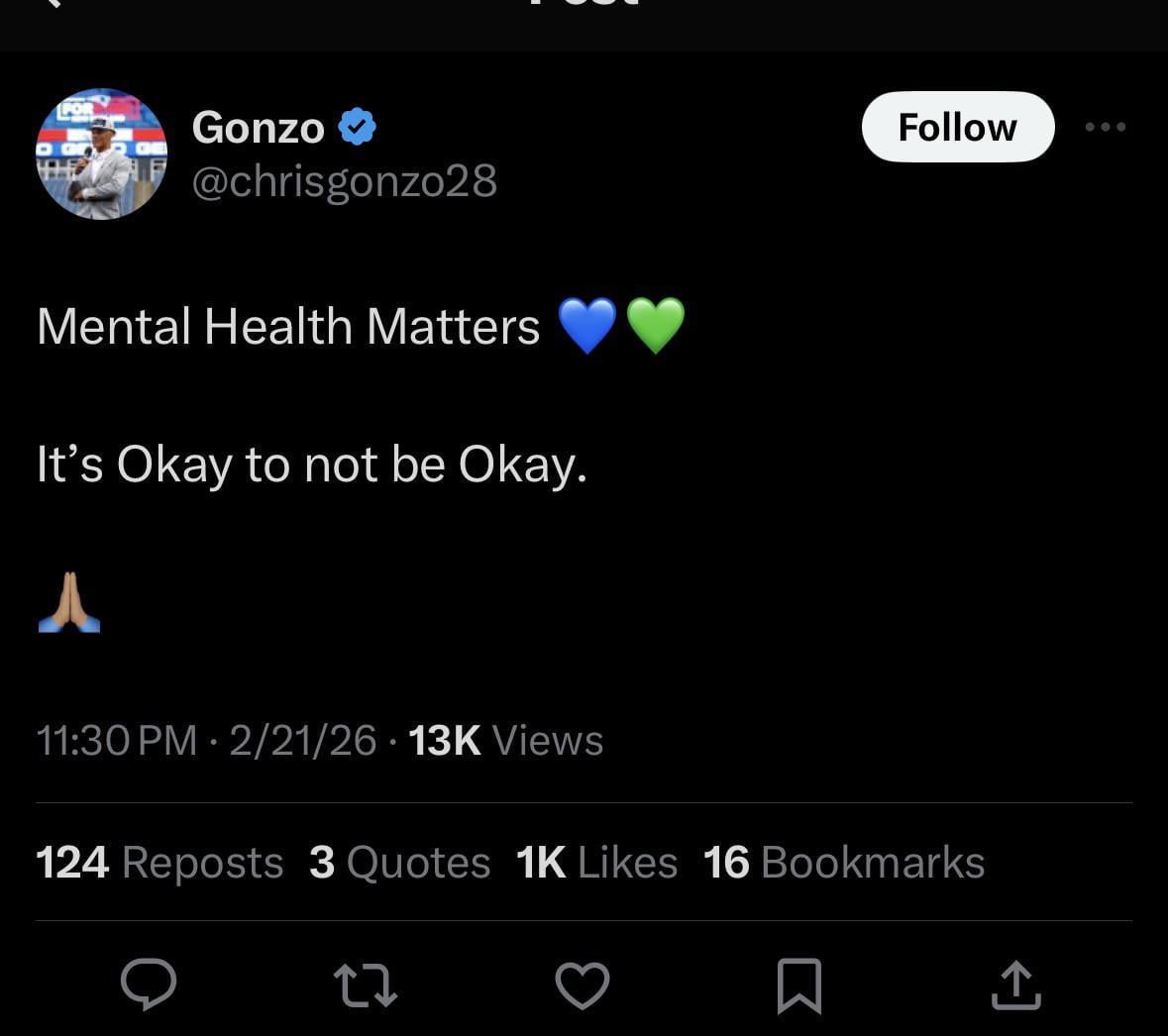Like the post with the heart icon
Screen dimensions: 1168x1036
click(583, 985)
